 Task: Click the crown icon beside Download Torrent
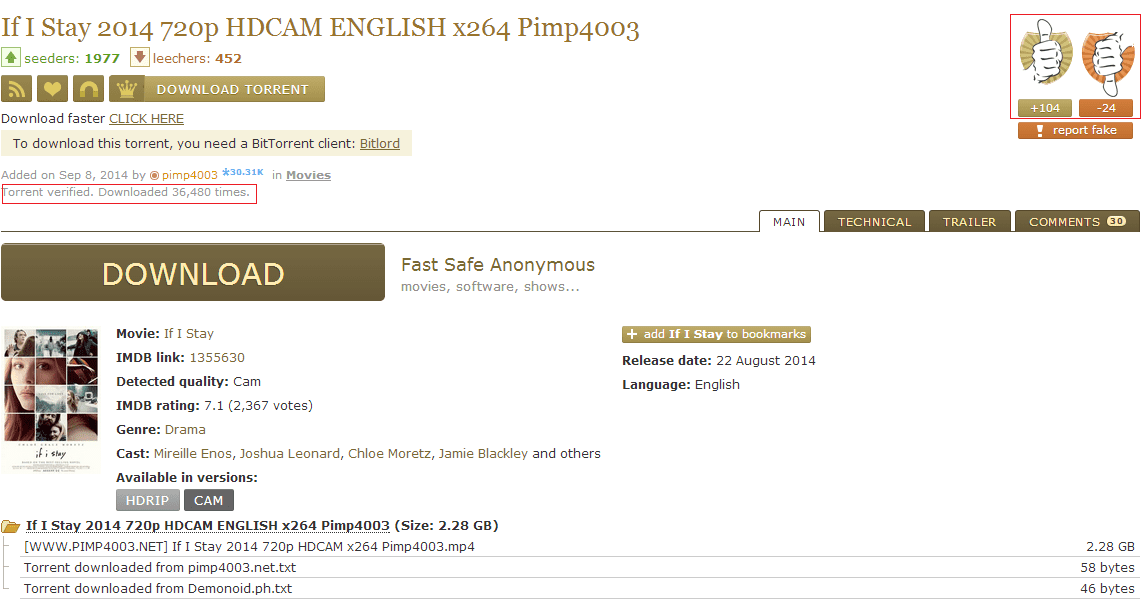pyautogui.click(x=127, y=89)
